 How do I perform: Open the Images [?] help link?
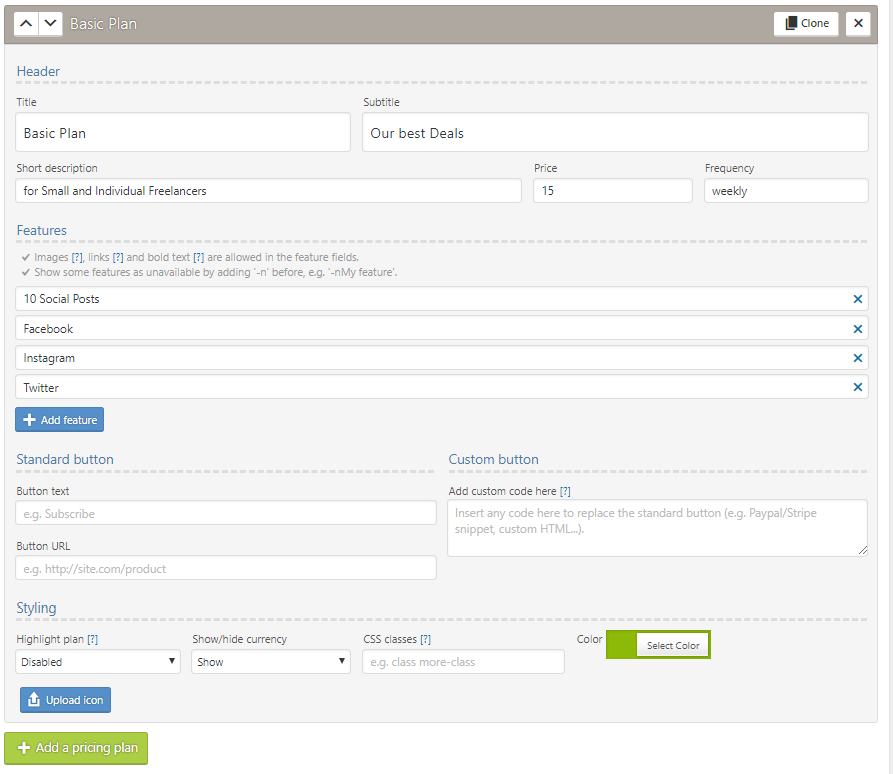(77, 257)
